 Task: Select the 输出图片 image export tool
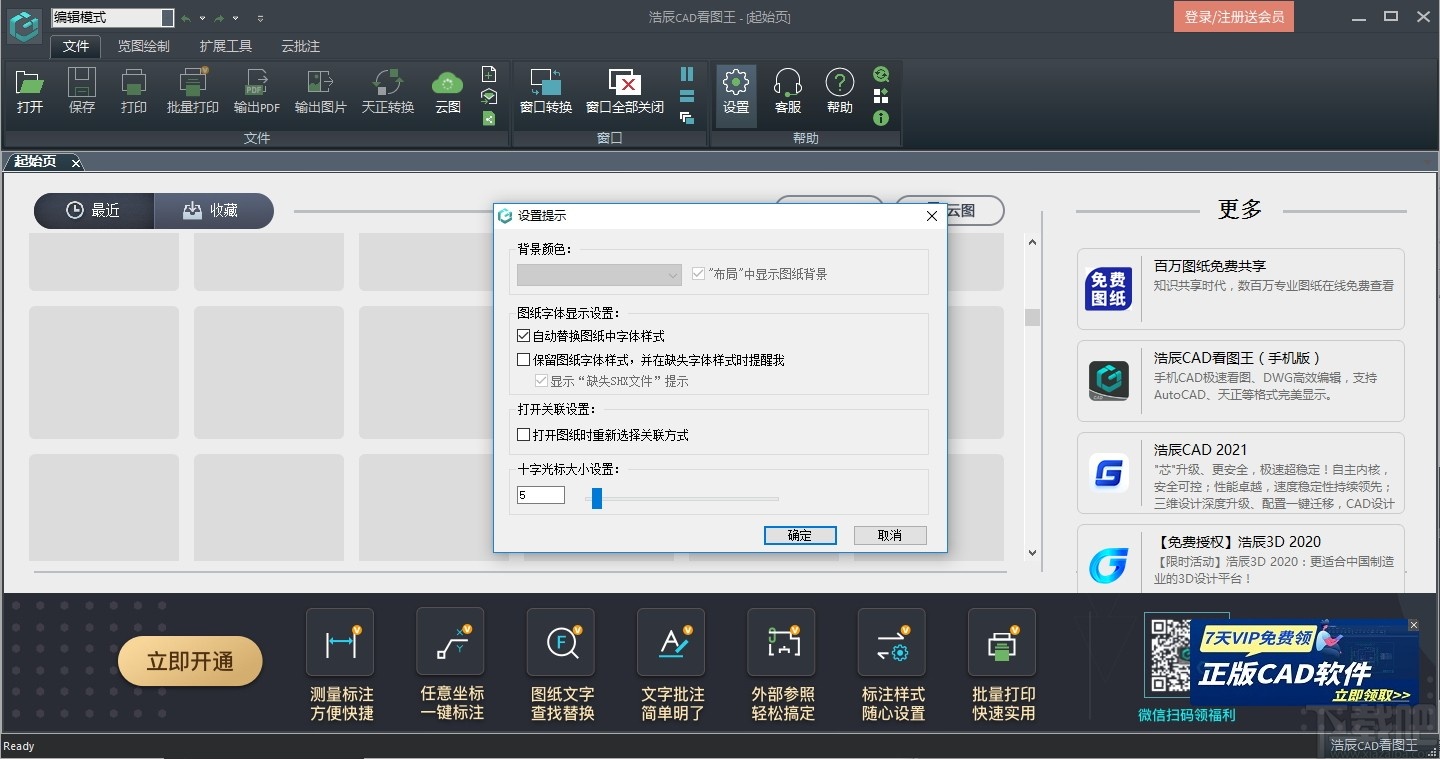(319, 90)
